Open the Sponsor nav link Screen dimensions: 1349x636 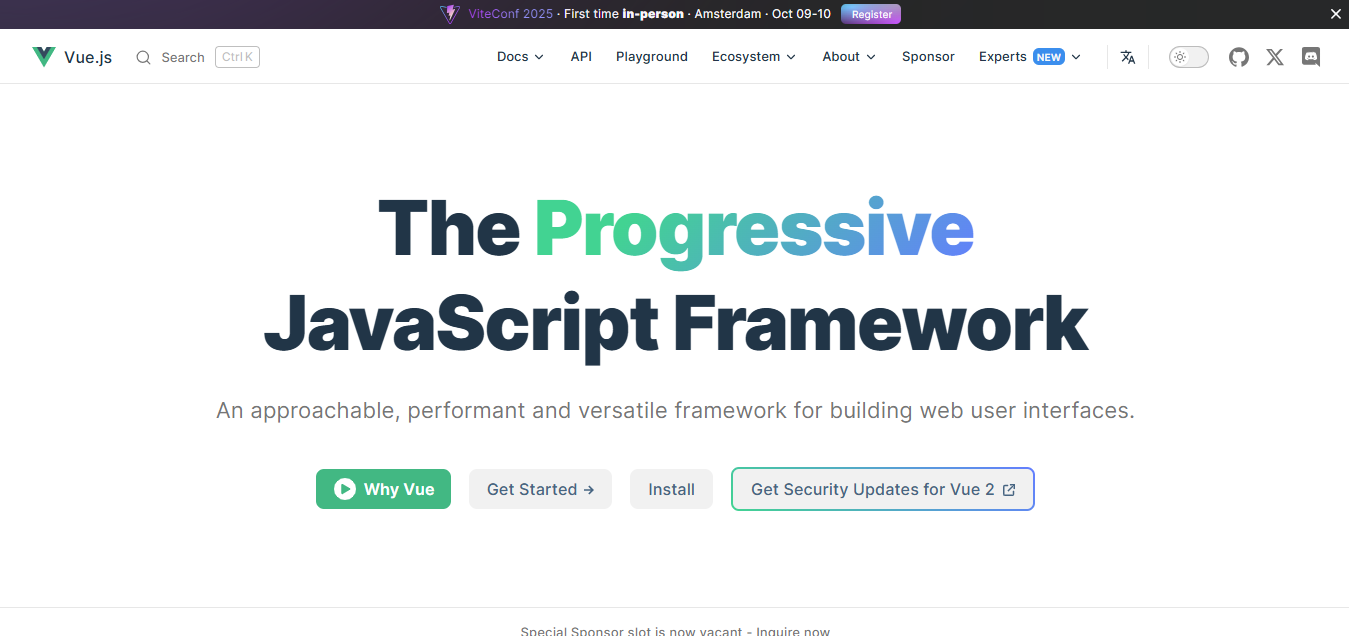click(928, 57)
